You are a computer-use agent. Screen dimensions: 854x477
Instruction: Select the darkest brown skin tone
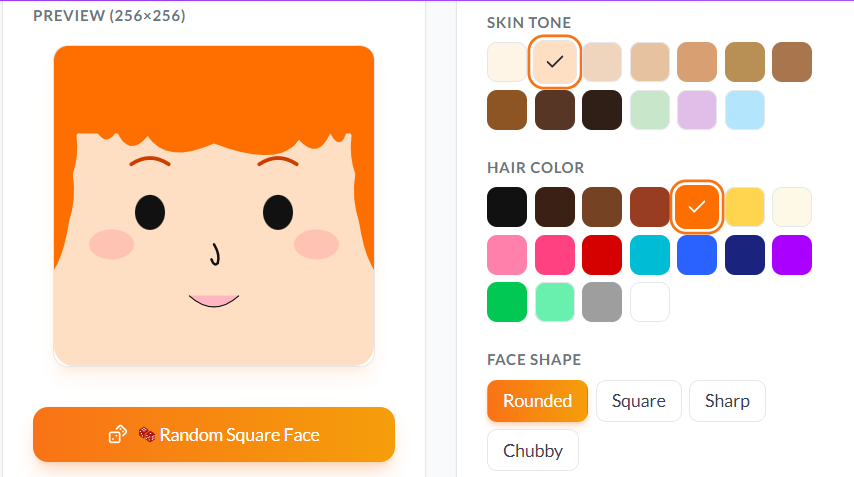point(602,110)
